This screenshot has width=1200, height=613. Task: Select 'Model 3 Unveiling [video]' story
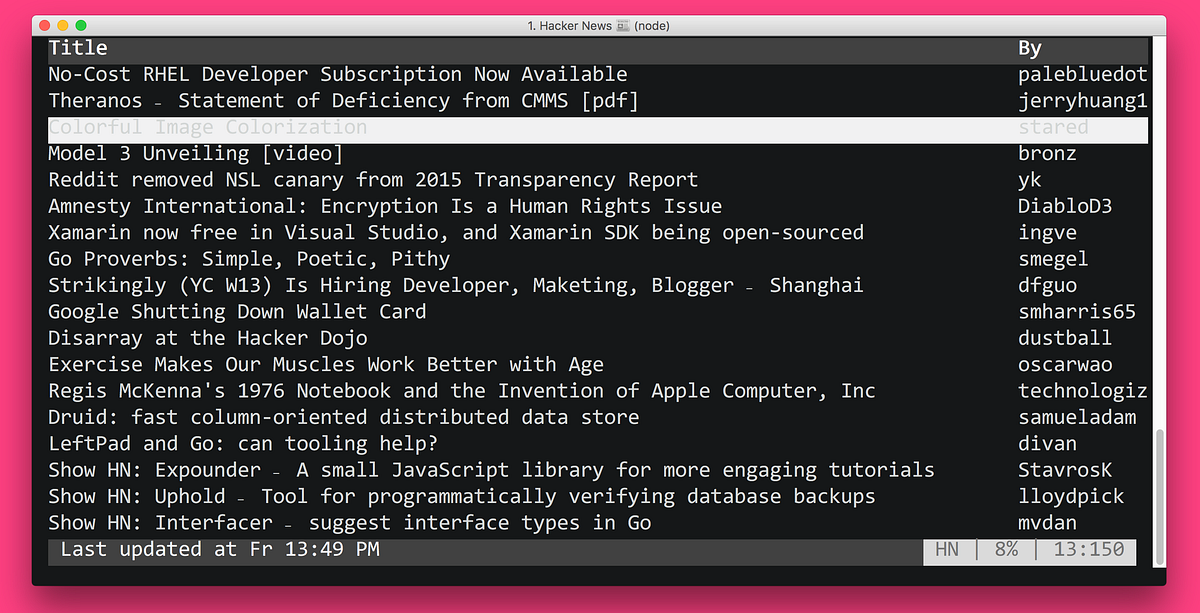[x=196, y=153]
